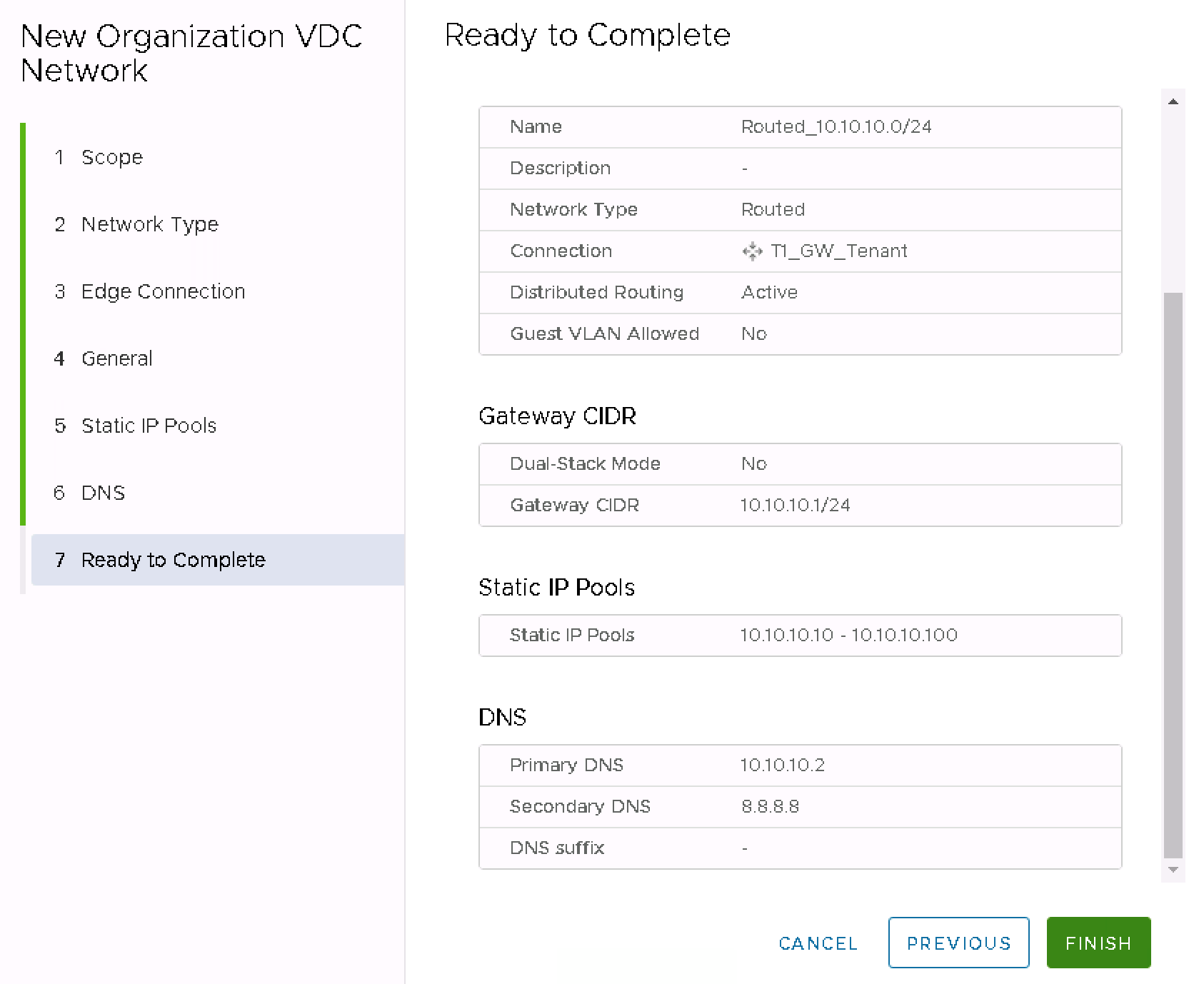Jump to the Static IP Pools step
1204x984 pixels.
pos(149,426)
